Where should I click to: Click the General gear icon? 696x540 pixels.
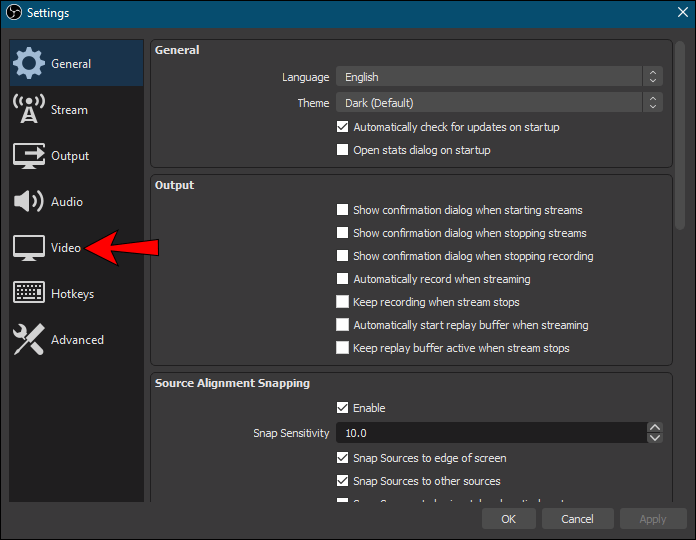click(28, 63)
